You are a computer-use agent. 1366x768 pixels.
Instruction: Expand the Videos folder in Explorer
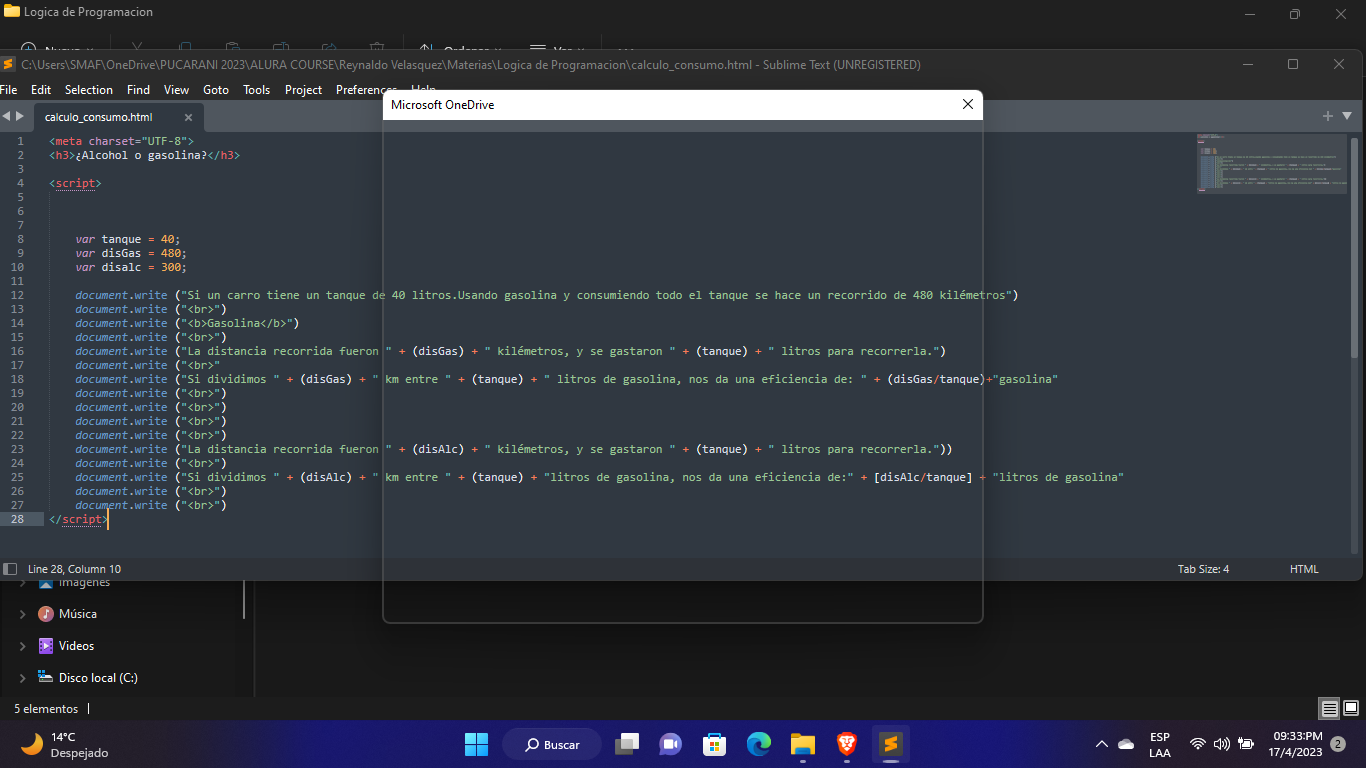click(23, 646)
